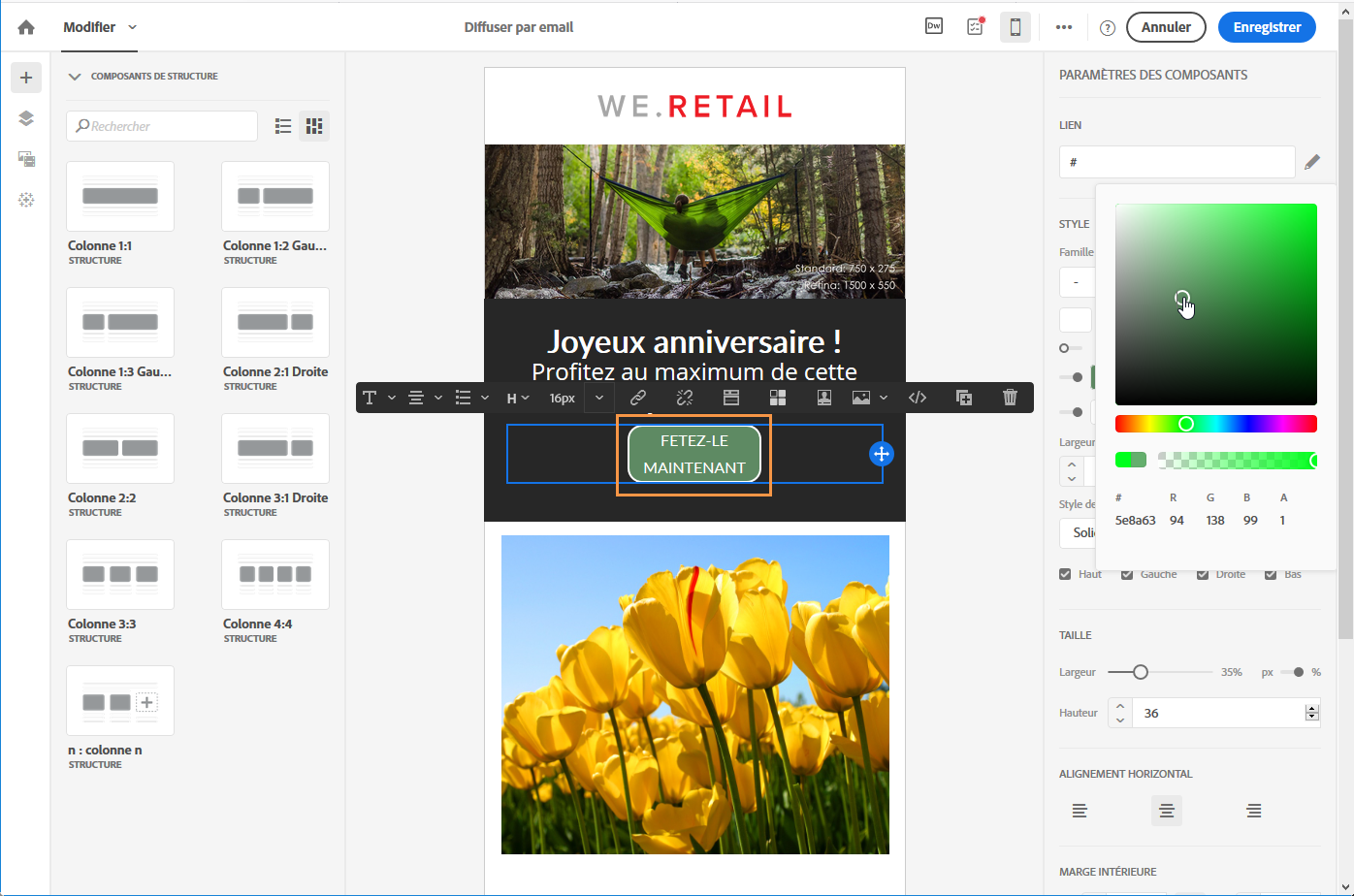Open the image assets sidebar icon
This screenshot has width=1354, height=896.
click(x=26, y=159)
